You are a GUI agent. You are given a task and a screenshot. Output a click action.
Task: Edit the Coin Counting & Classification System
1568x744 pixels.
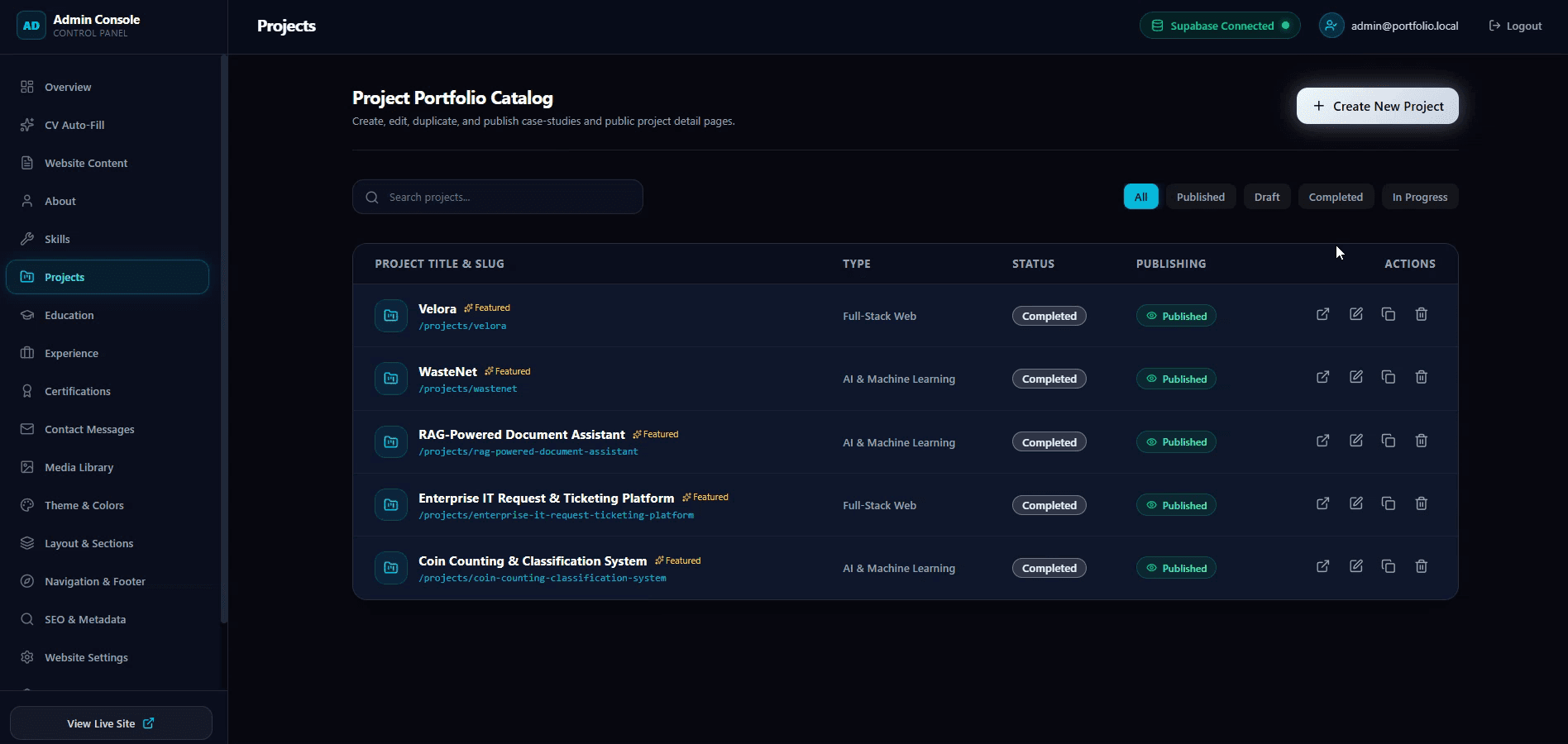click(x=1355, y=566)
